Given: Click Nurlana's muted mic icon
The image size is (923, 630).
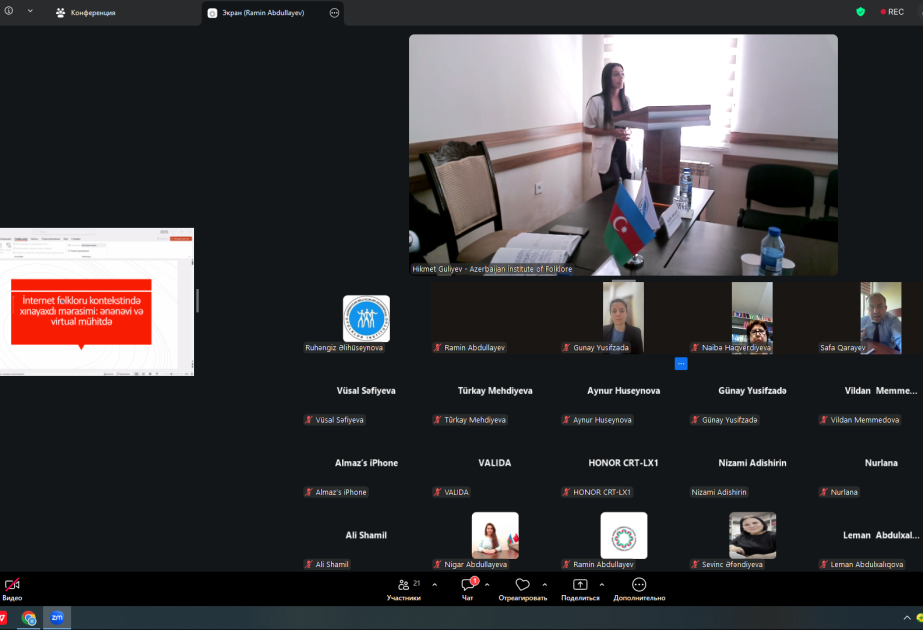Looking at the screenshot, I should click(x=824, y=492).
